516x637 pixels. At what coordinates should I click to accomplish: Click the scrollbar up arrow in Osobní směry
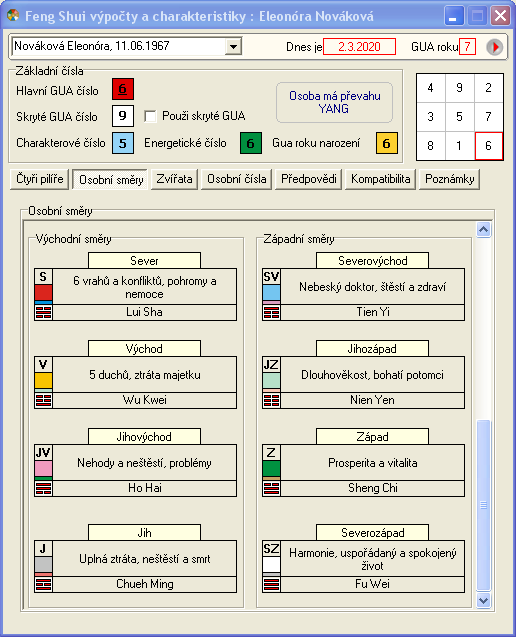click(x=483, y=230)
